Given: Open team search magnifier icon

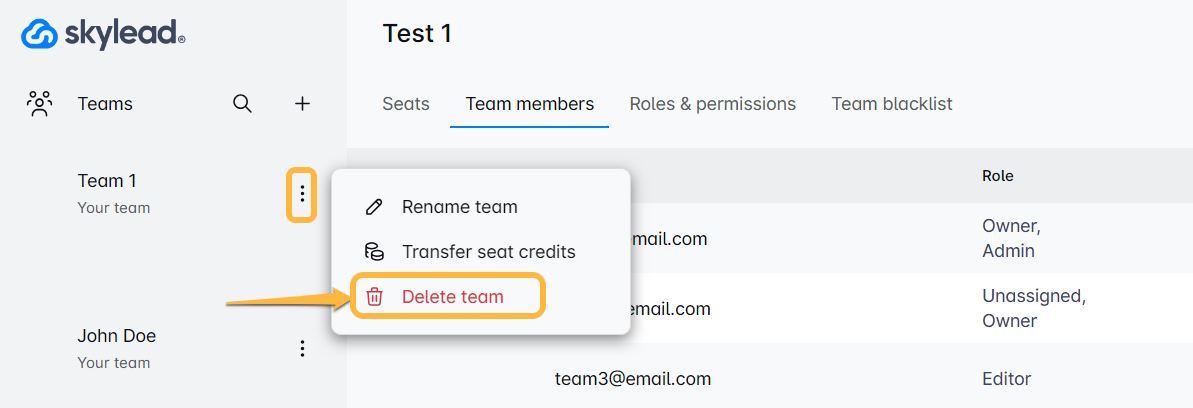Looking at the screenshot, I should [x=242, y=103].
